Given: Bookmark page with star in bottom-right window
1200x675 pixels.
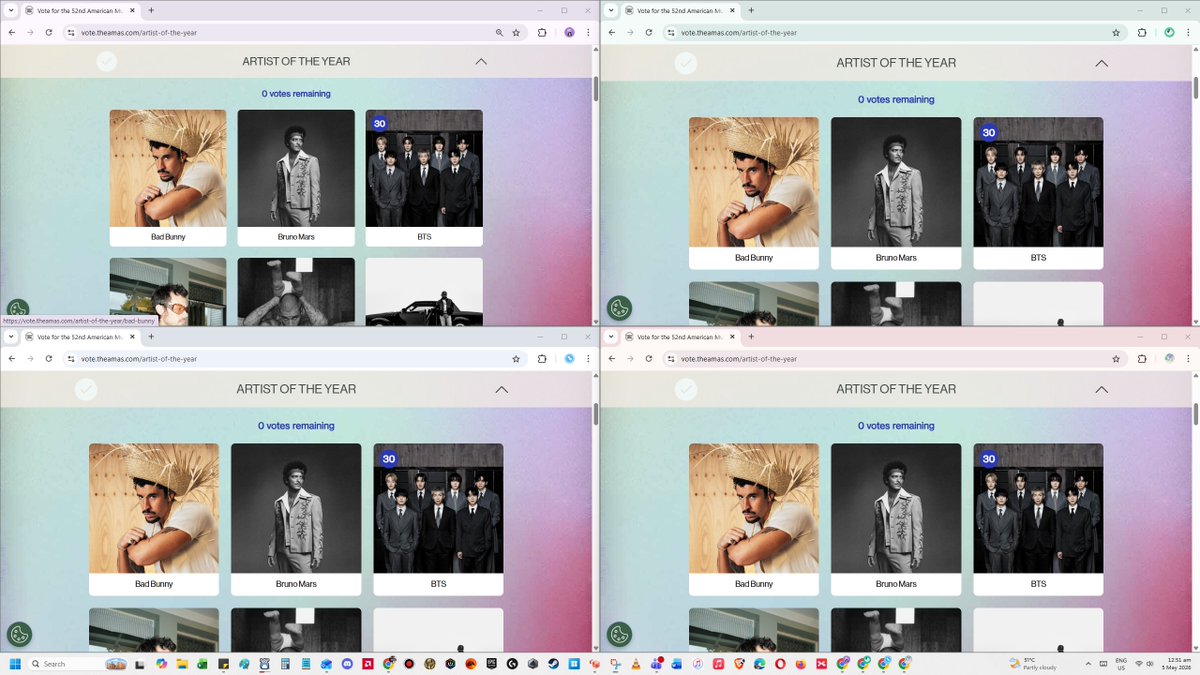Looking at the screenshot, I should 1116,358.
